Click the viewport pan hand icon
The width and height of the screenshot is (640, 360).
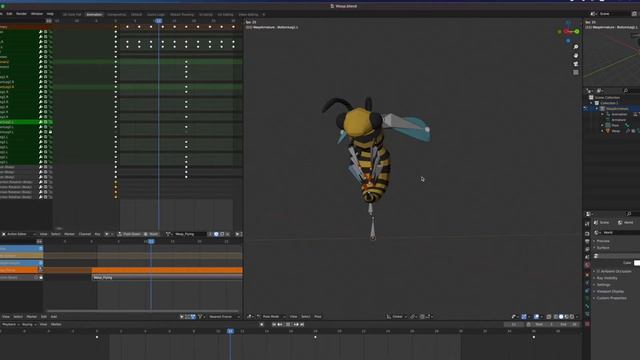(576, 56)
